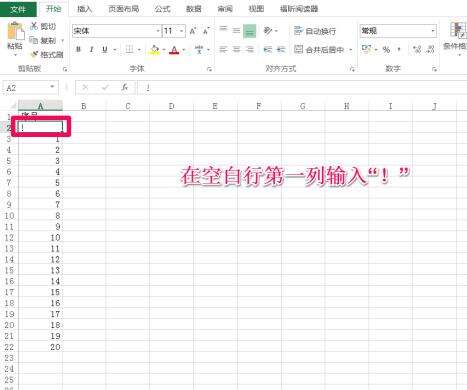Viewport: 467px width, 390px height.
Task: Open the Name Box dropdown arrow
Action: [x=52, y=87]
